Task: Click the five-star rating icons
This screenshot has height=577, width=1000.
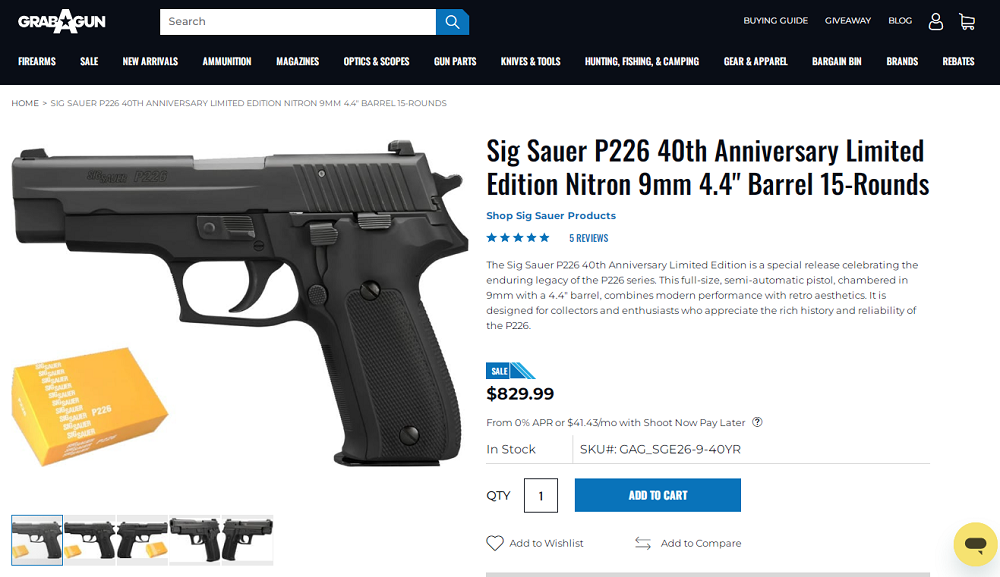Action: pyautogui.click(x=518, y=238)
